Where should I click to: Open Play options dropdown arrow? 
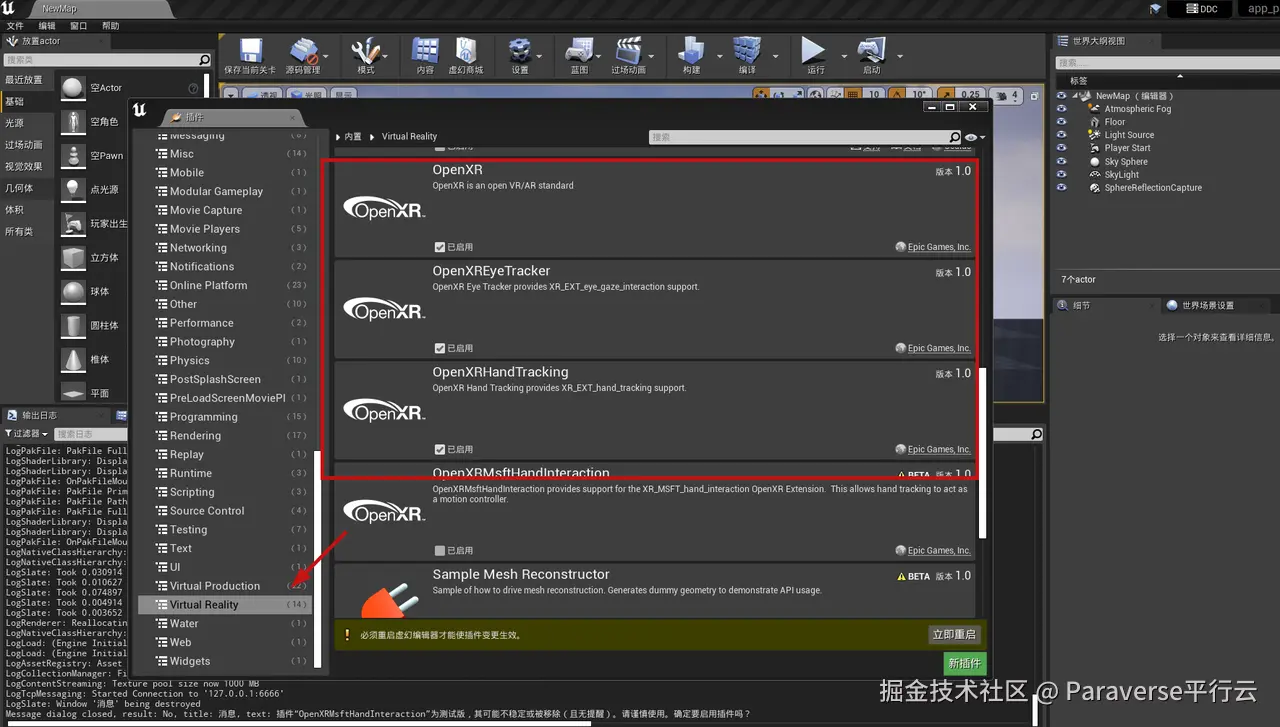pyautogui.click(x=843, y=56)
